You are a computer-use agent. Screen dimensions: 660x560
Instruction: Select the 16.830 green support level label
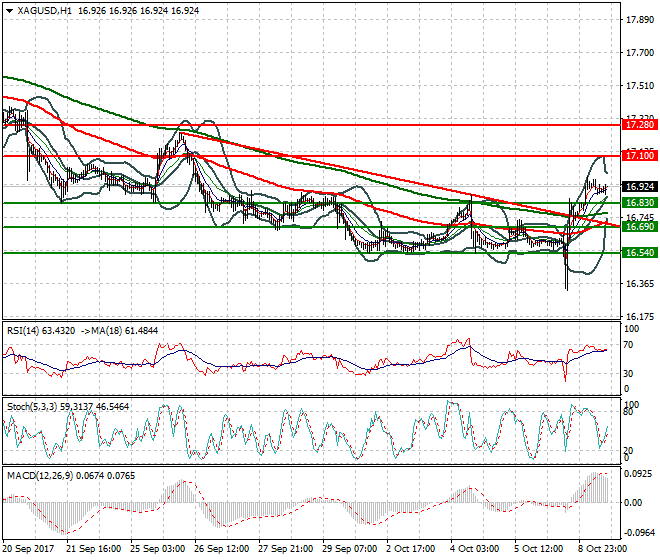click(x=639, y=203)
